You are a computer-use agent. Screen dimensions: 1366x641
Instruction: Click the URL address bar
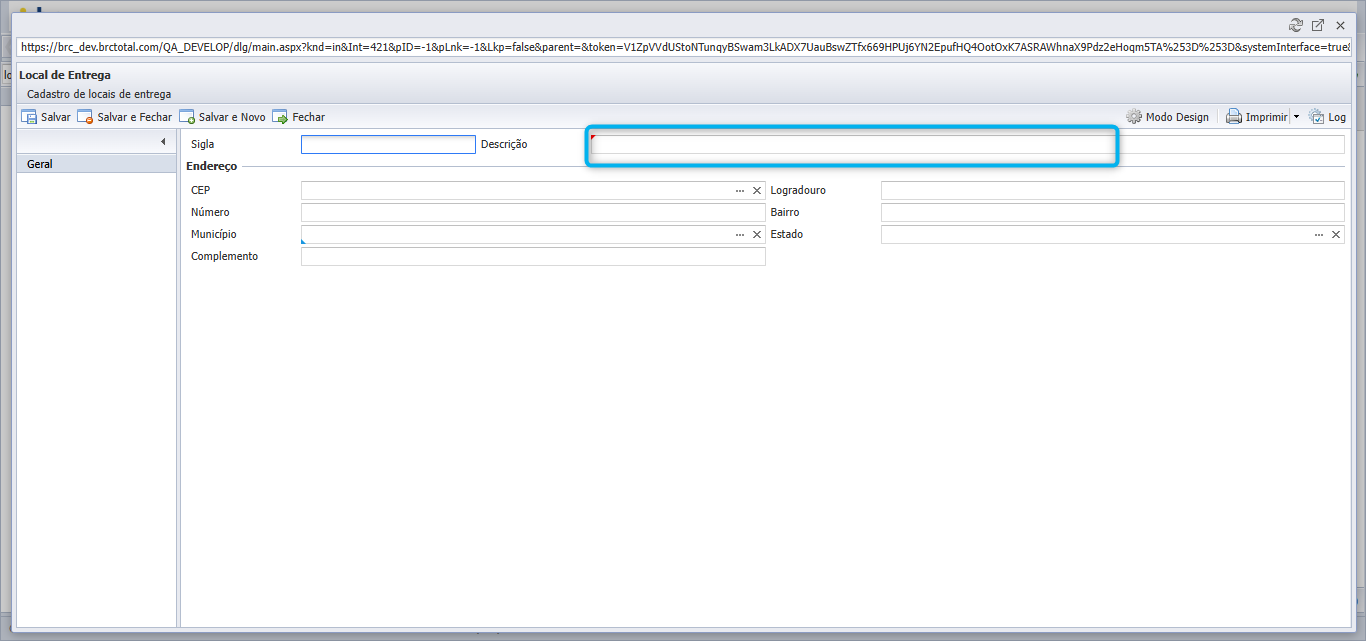point(684,47)
